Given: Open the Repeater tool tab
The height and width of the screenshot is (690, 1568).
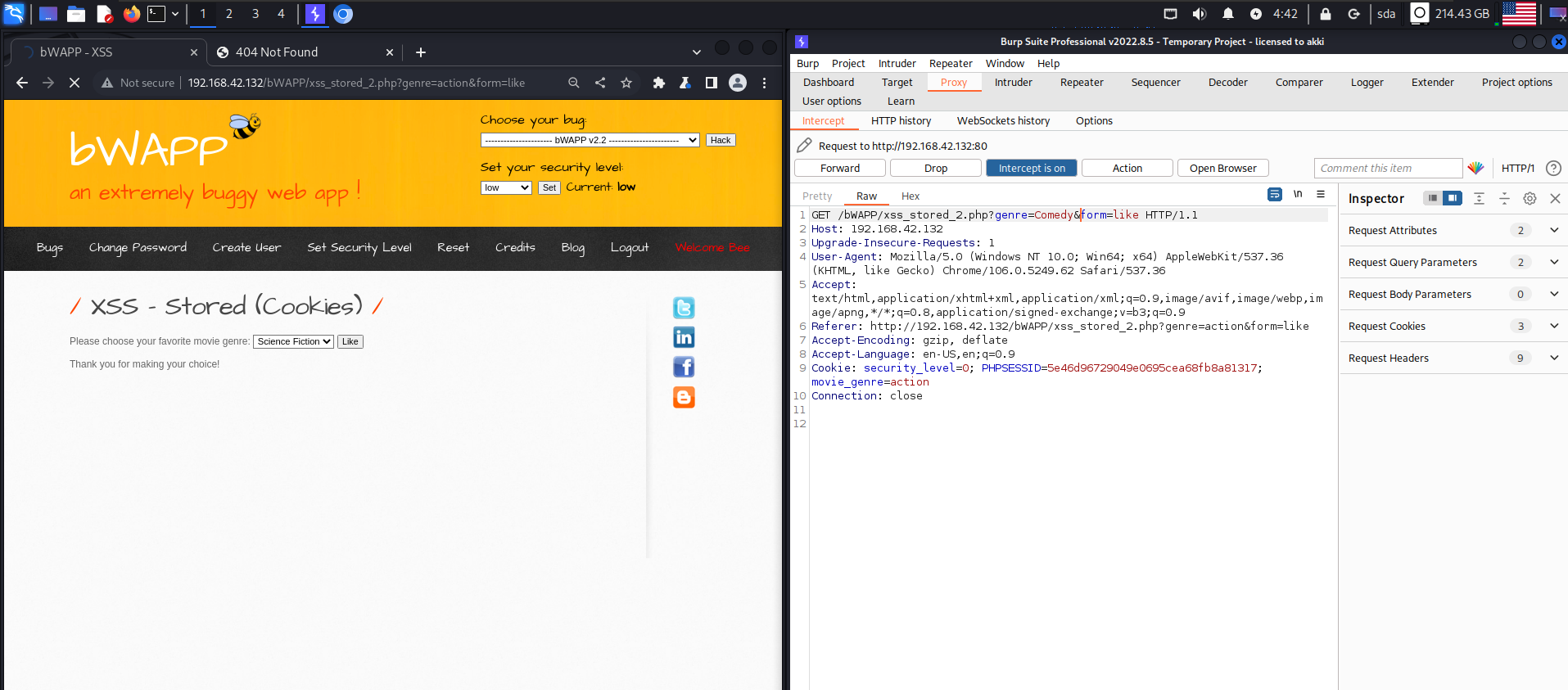Looking at the screenshot, I should coord(1081,82).
